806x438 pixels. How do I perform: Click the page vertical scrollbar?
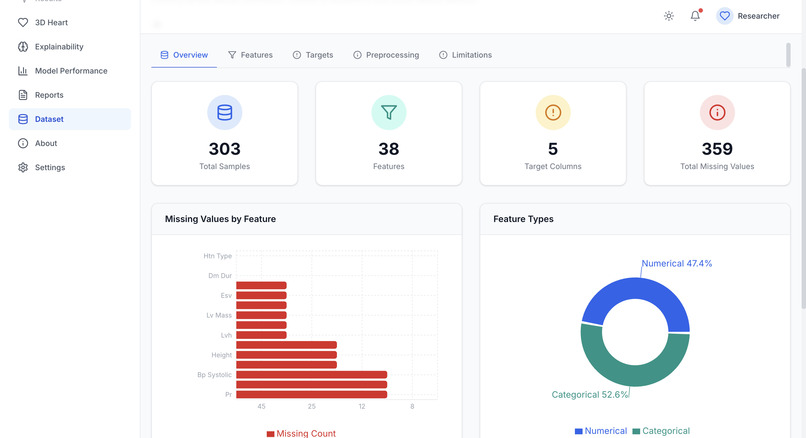pyautogui.click(x=803, y=188)
